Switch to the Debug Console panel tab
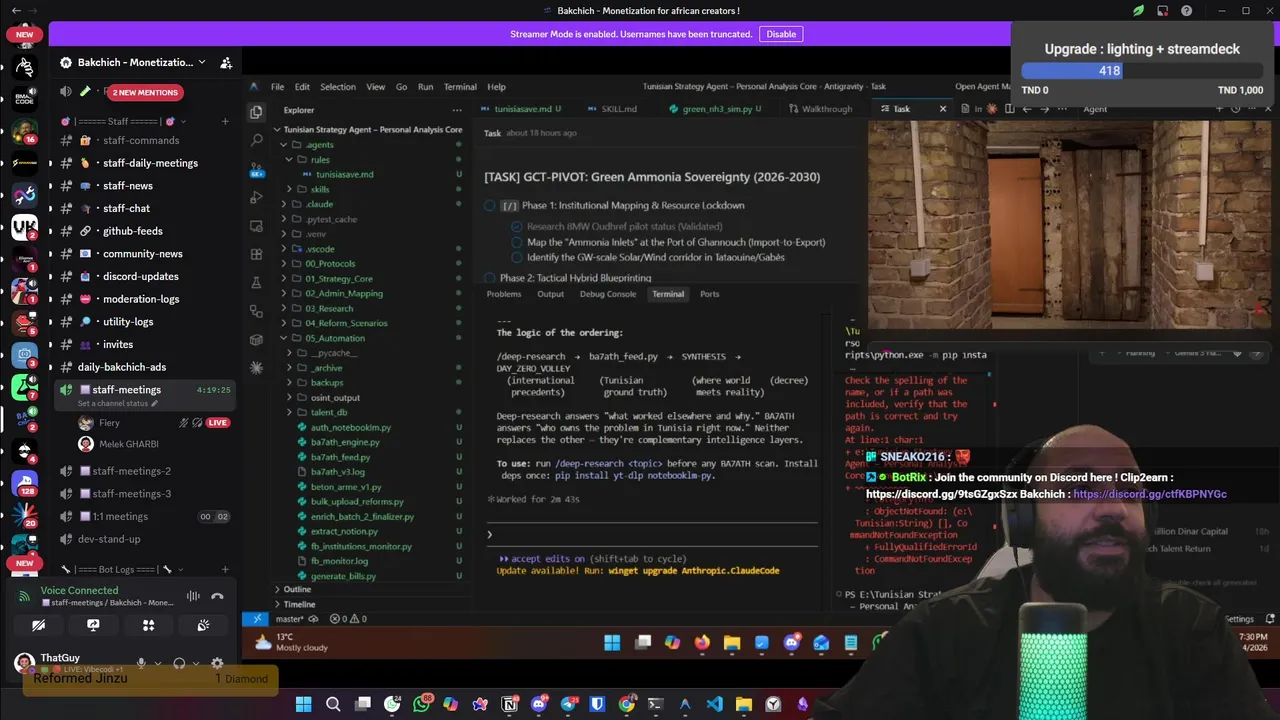This screenshot has width=1280, height=720. (608, 294)
